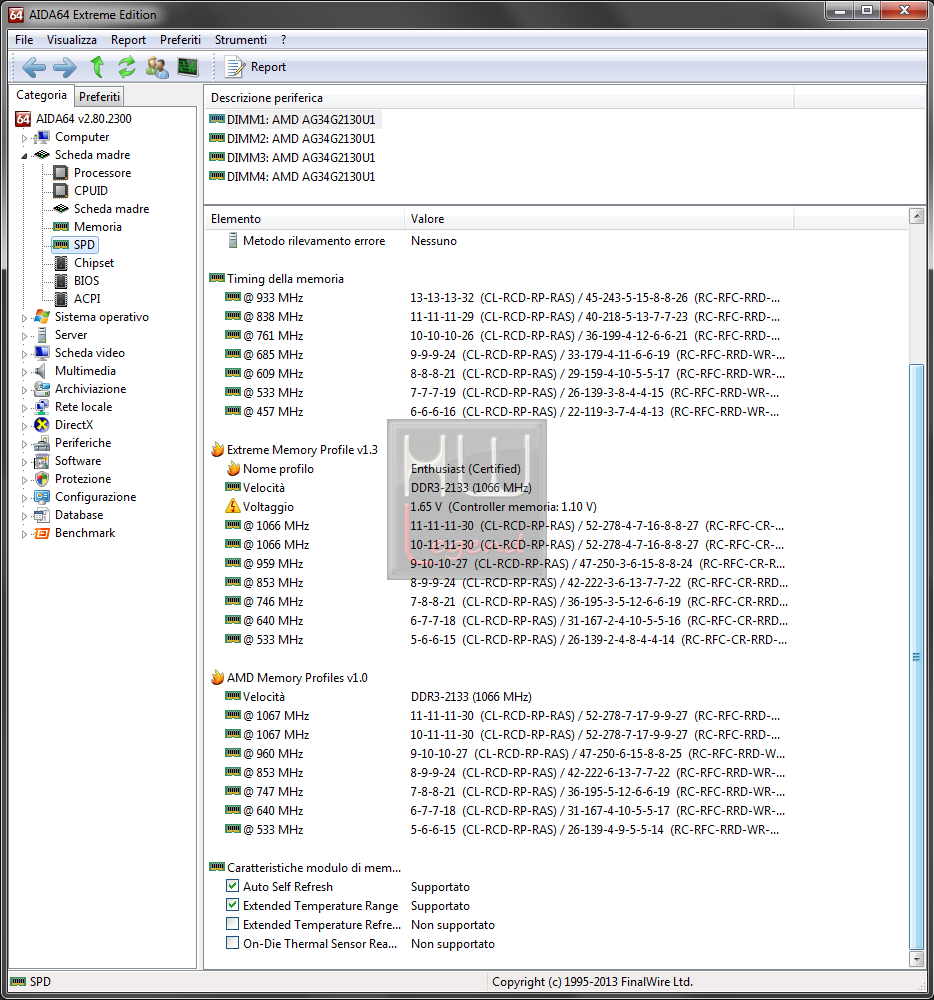
Task: Click the Scheda video monitor icon
Action: pos(41,353)
